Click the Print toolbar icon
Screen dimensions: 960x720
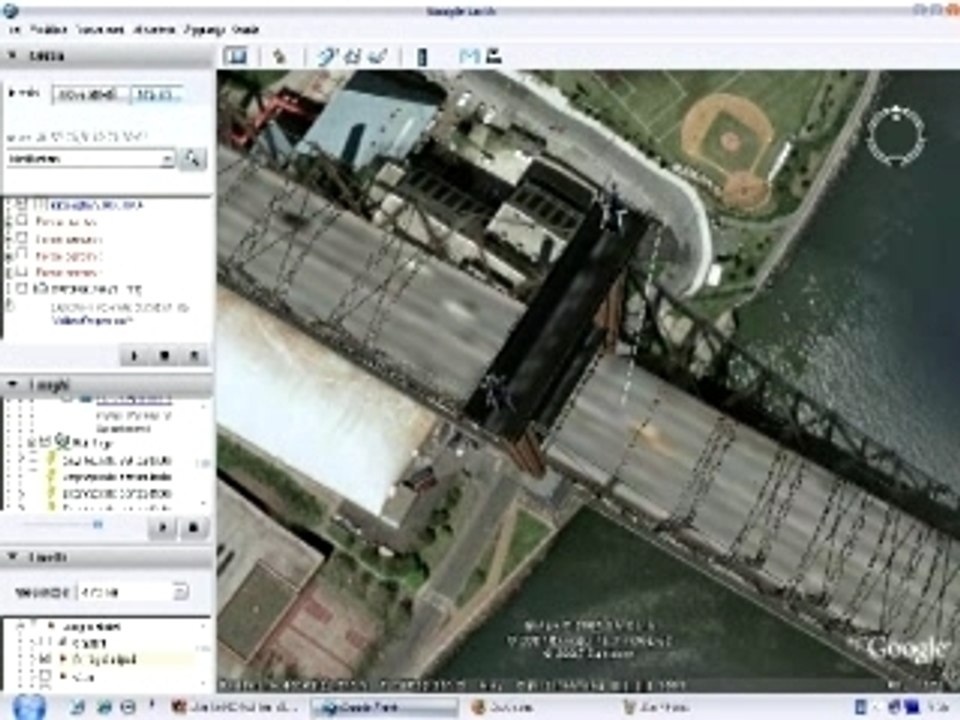coord(493,56)
